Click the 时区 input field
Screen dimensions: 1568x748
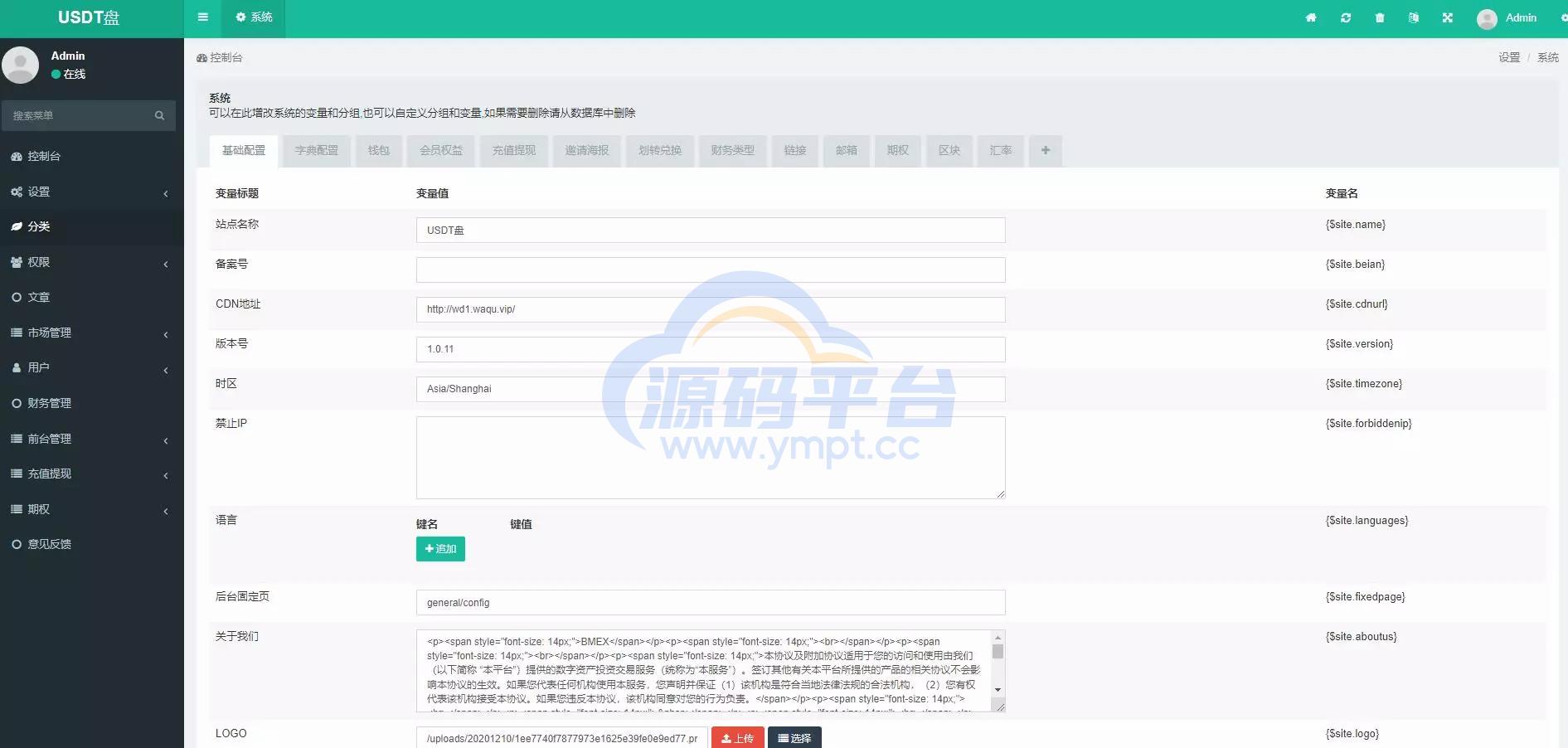[x=711, y=389]
